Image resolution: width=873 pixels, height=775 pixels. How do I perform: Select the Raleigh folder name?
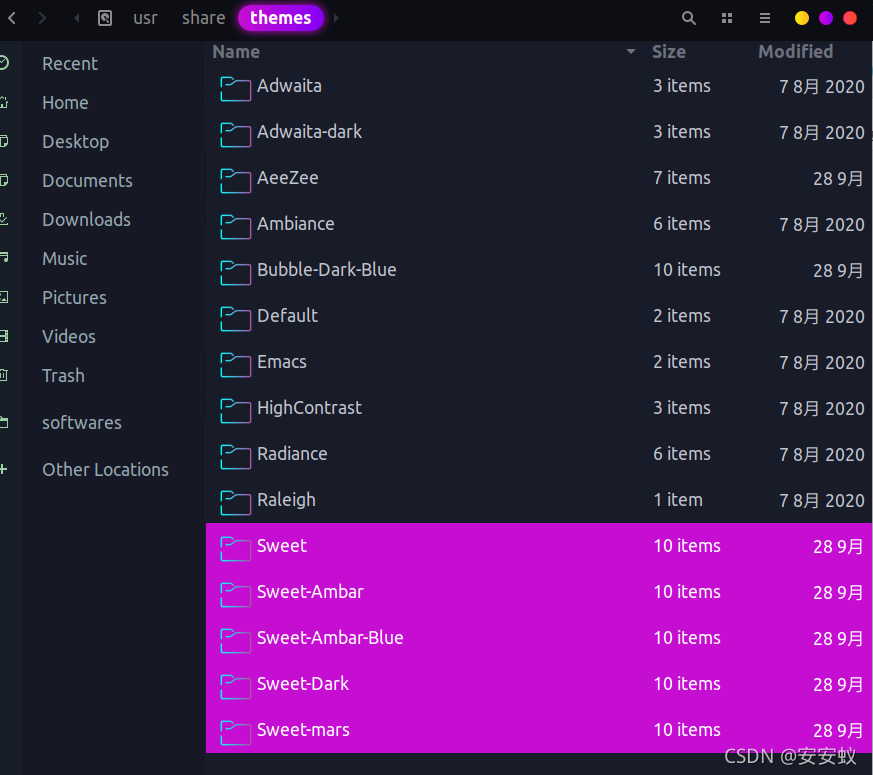tap(286, 500)
